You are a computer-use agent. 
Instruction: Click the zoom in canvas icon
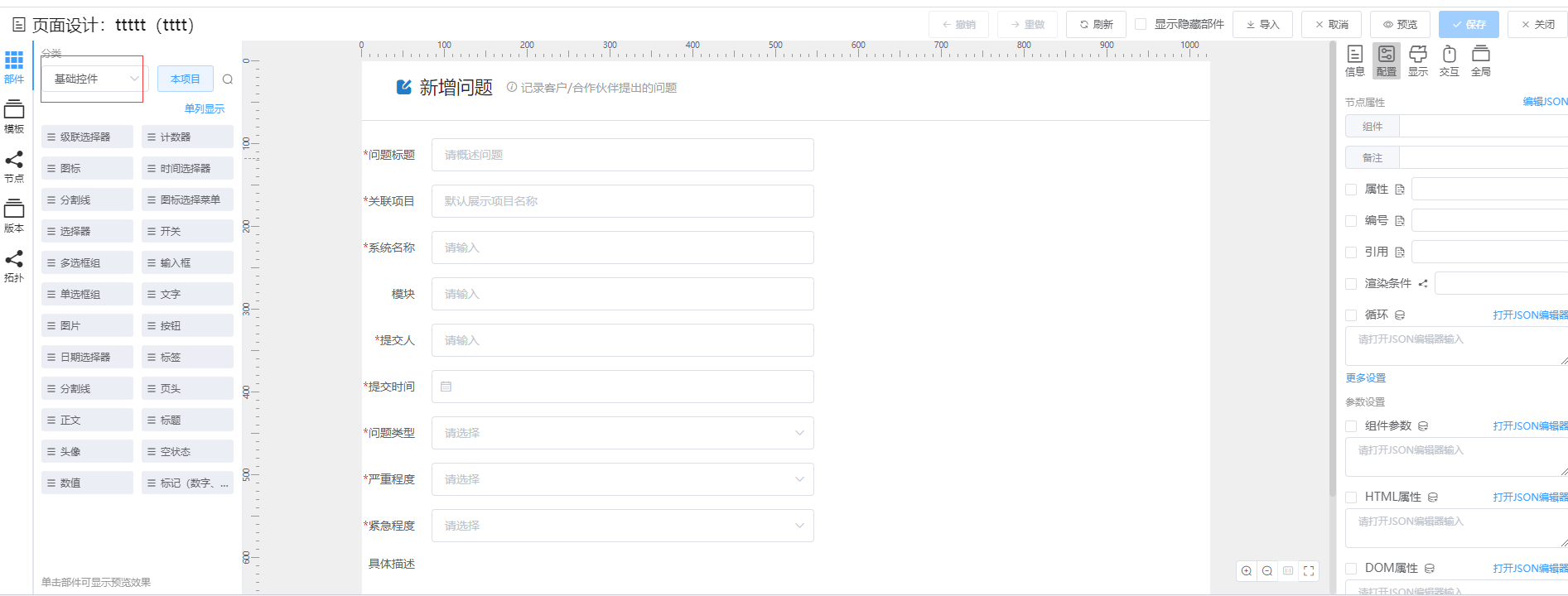pos(1247,571)
